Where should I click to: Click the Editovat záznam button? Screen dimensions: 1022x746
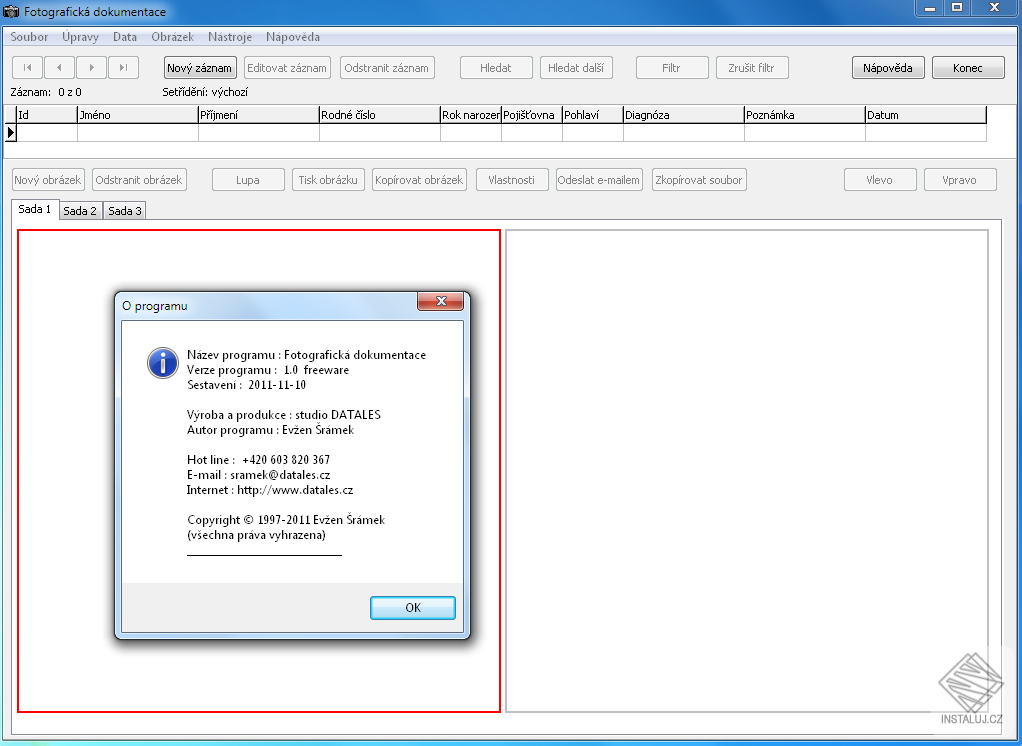tap(287, 68)
